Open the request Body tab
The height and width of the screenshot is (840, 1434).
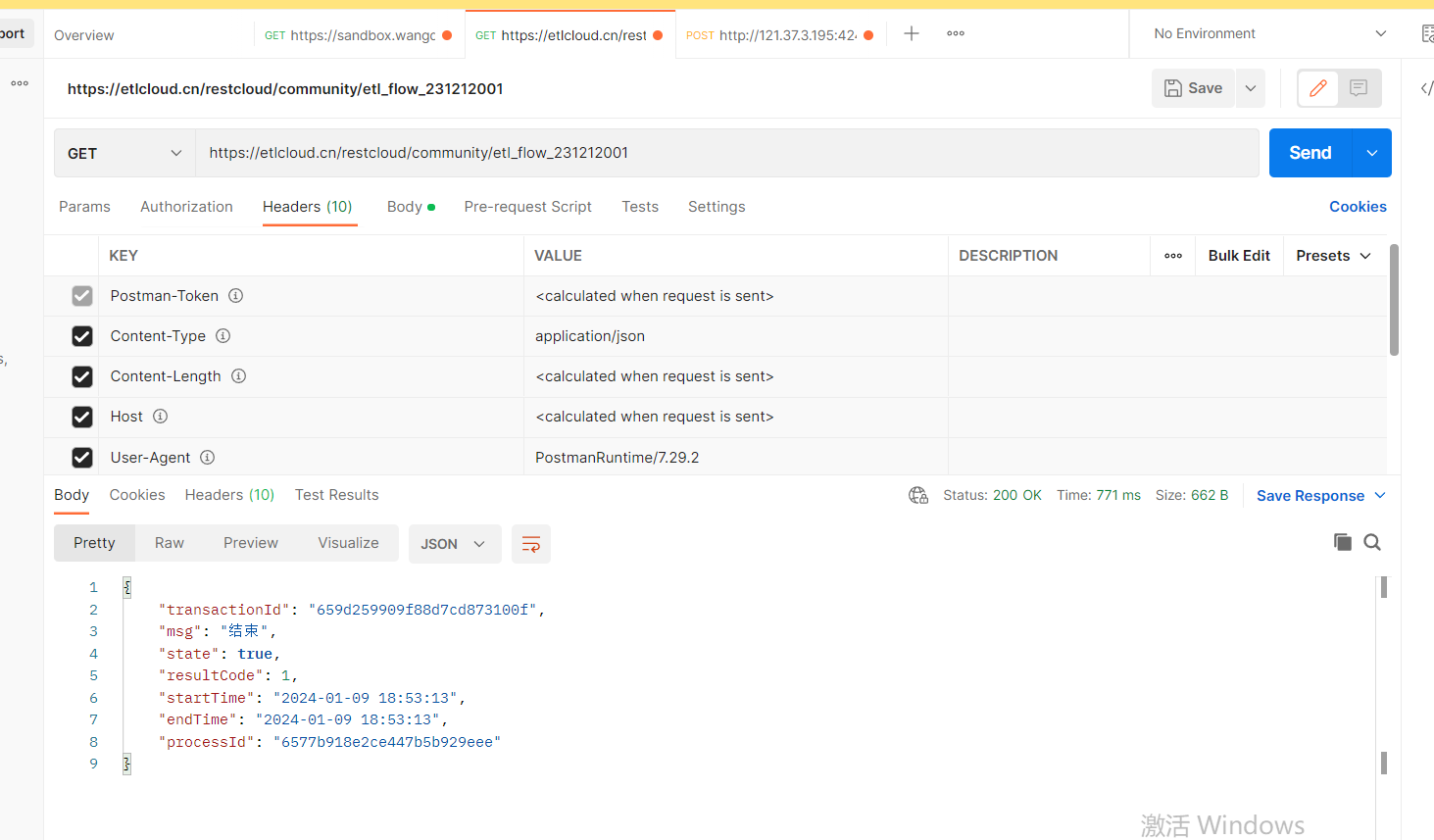coord(411,207)
